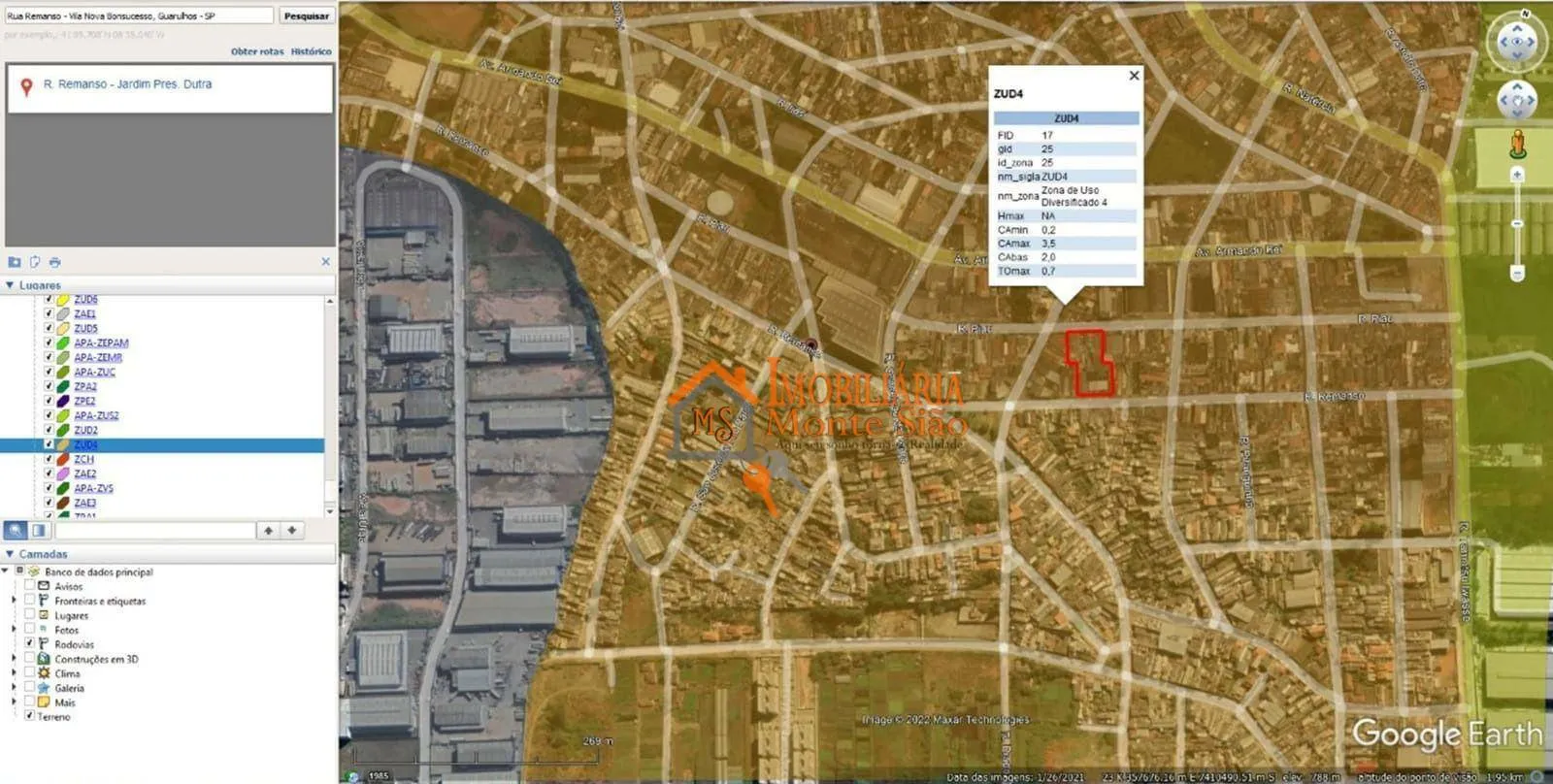Toggle the ZCH place checkbox
The height and width of the screenshot is (784, 1553).
(x=49, y=459)
